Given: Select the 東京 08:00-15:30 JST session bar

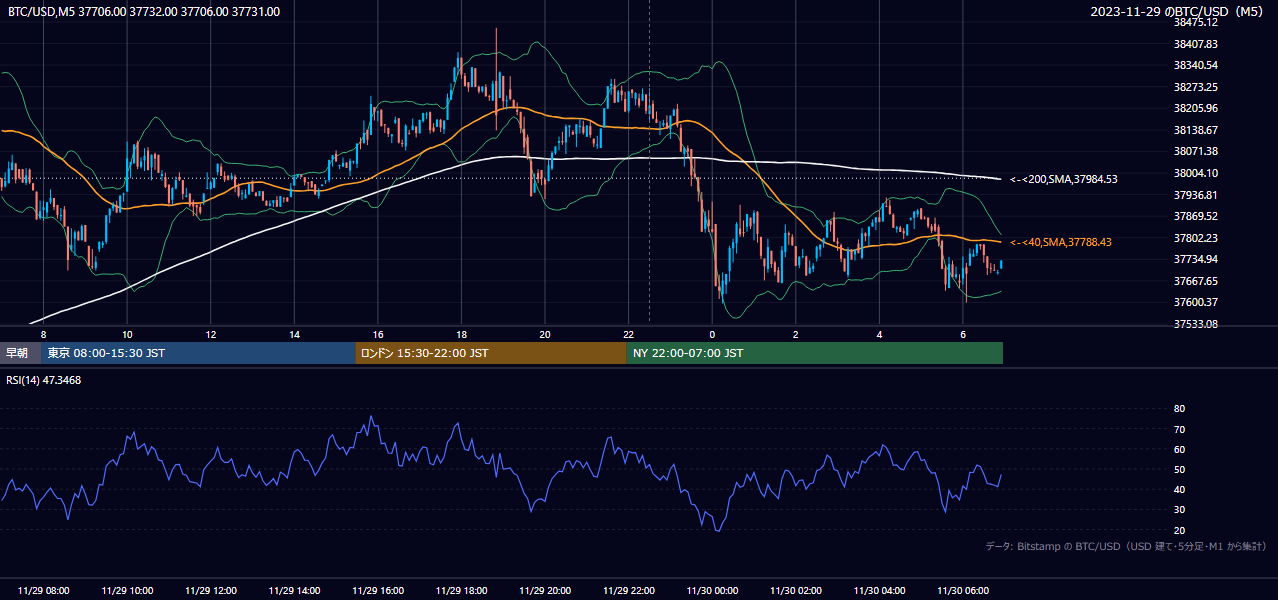Looking at the screenshot, I should [198, 353].
